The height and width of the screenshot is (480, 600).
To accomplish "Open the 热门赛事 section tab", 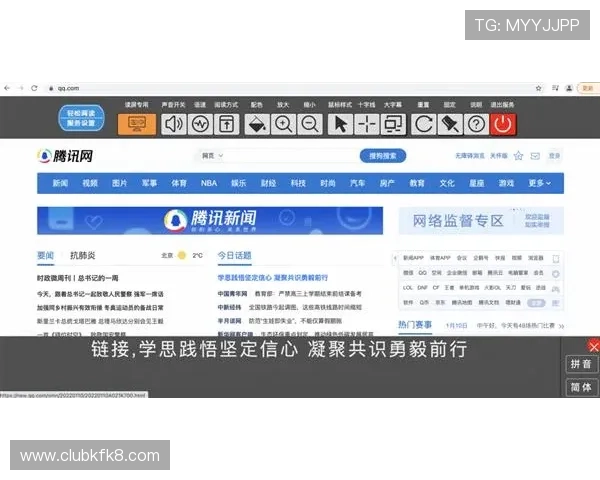I will click(415, 325).
